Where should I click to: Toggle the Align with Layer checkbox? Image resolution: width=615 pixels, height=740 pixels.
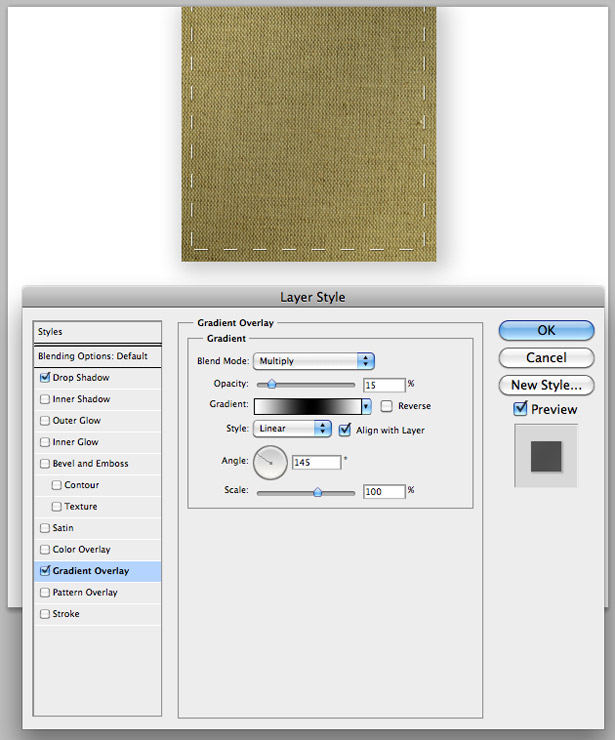[x=345, y=430]
